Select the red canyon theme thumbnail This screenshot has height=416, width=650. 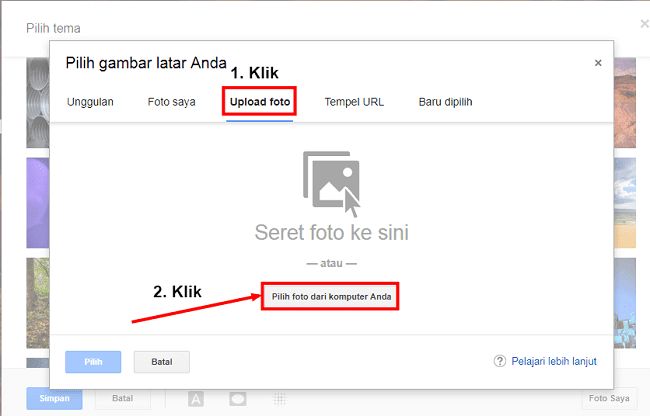625,103
